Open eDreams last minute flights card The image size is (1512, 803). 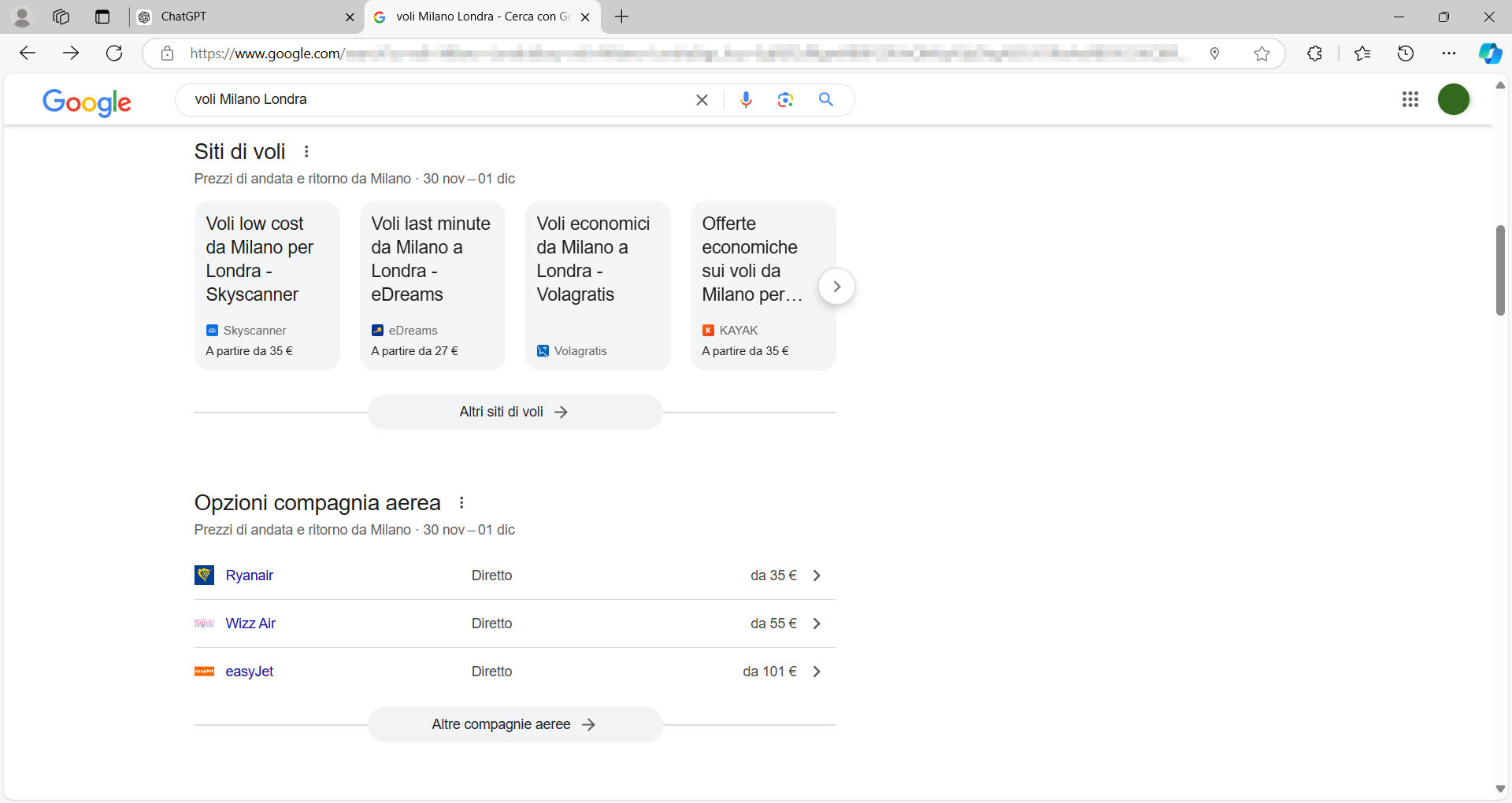[432, 285]
